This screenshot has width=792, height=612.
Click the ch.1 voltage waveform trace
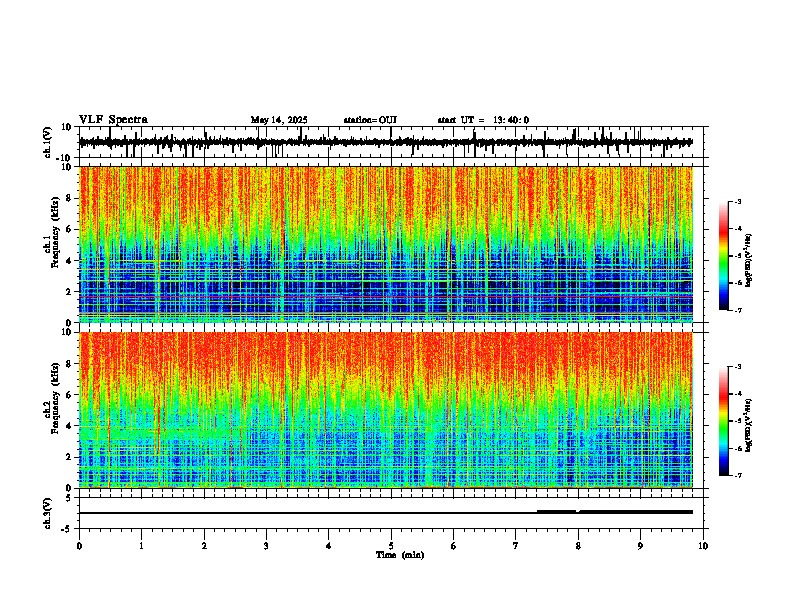(x=386, y=142)
